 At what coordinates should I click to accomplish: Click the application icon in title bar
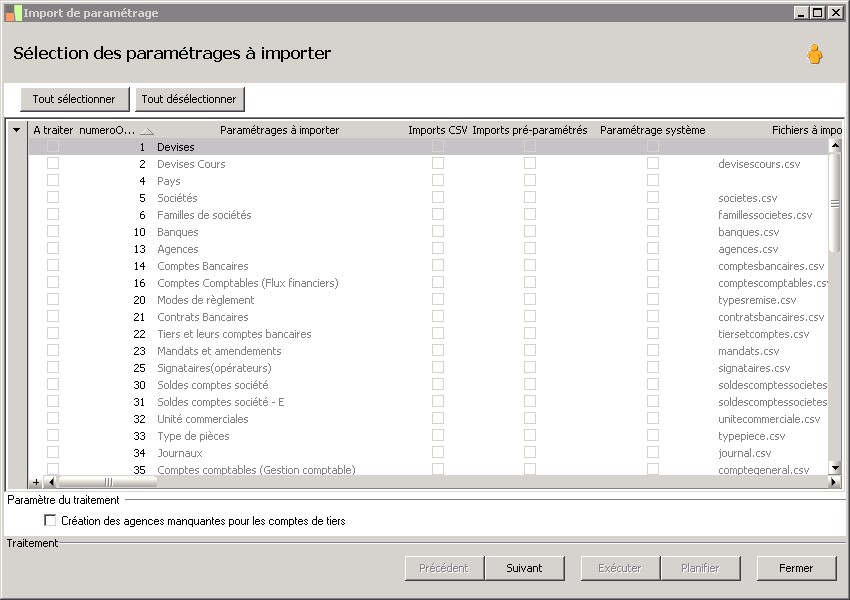[x=12, y=13]
